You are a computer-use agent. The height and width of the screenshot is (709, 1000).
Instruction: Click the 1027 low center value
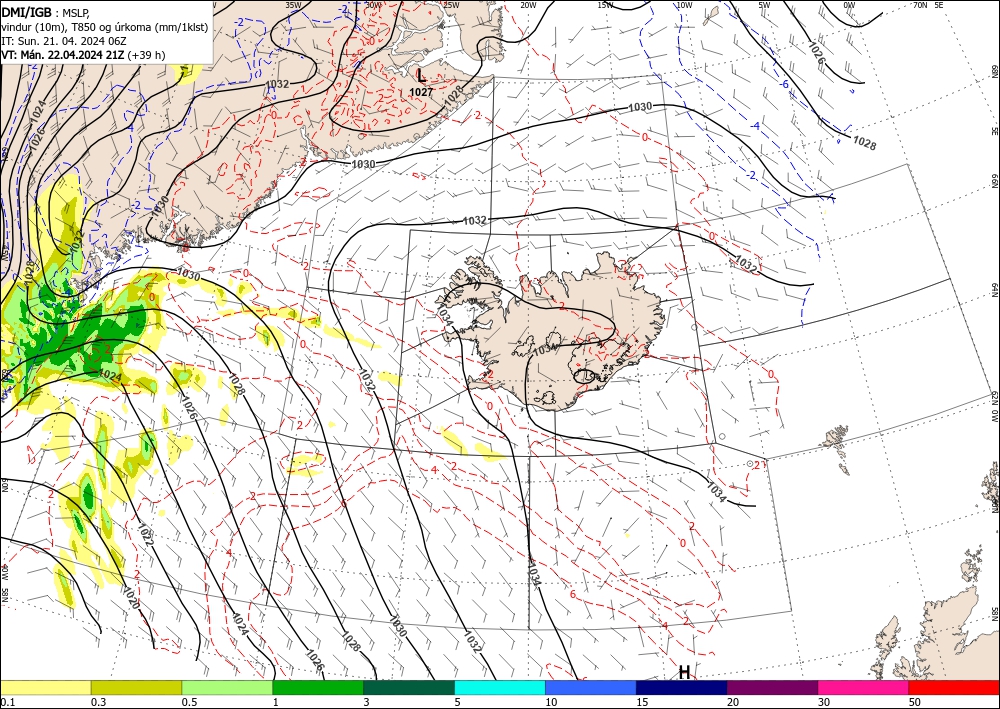tap(421, 92)
